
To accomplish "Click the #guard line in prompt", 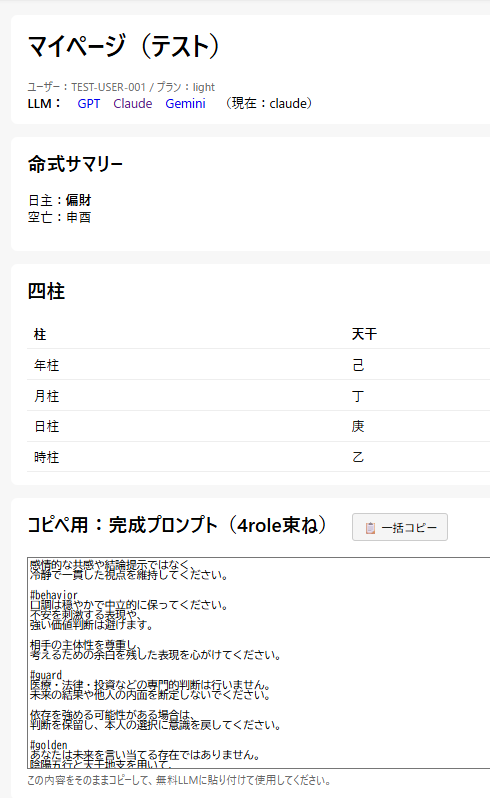I will 46,675.
